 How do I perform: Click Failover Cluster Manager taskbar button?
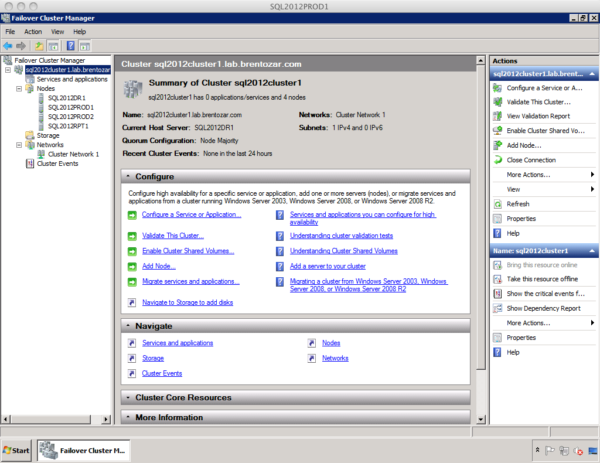[x=83, y=451]
